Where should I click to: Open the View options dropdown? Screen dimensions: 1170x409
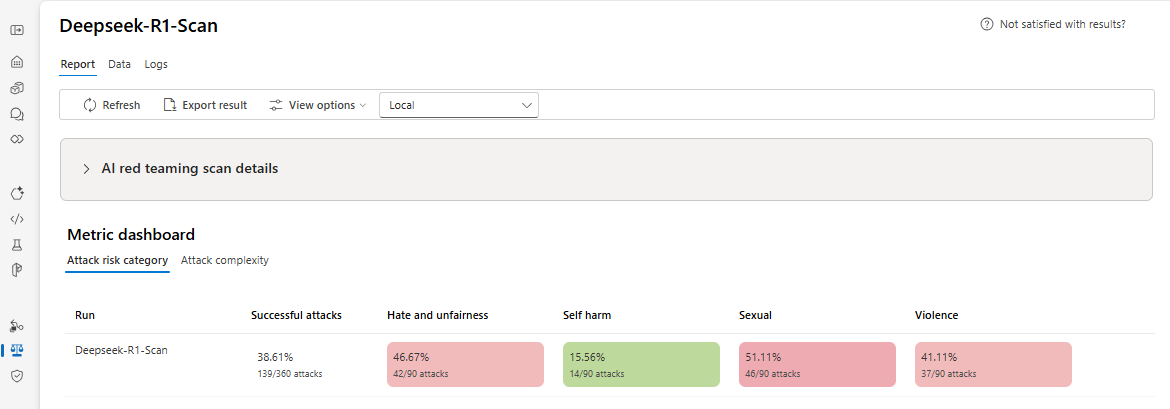tap(318, 105)
